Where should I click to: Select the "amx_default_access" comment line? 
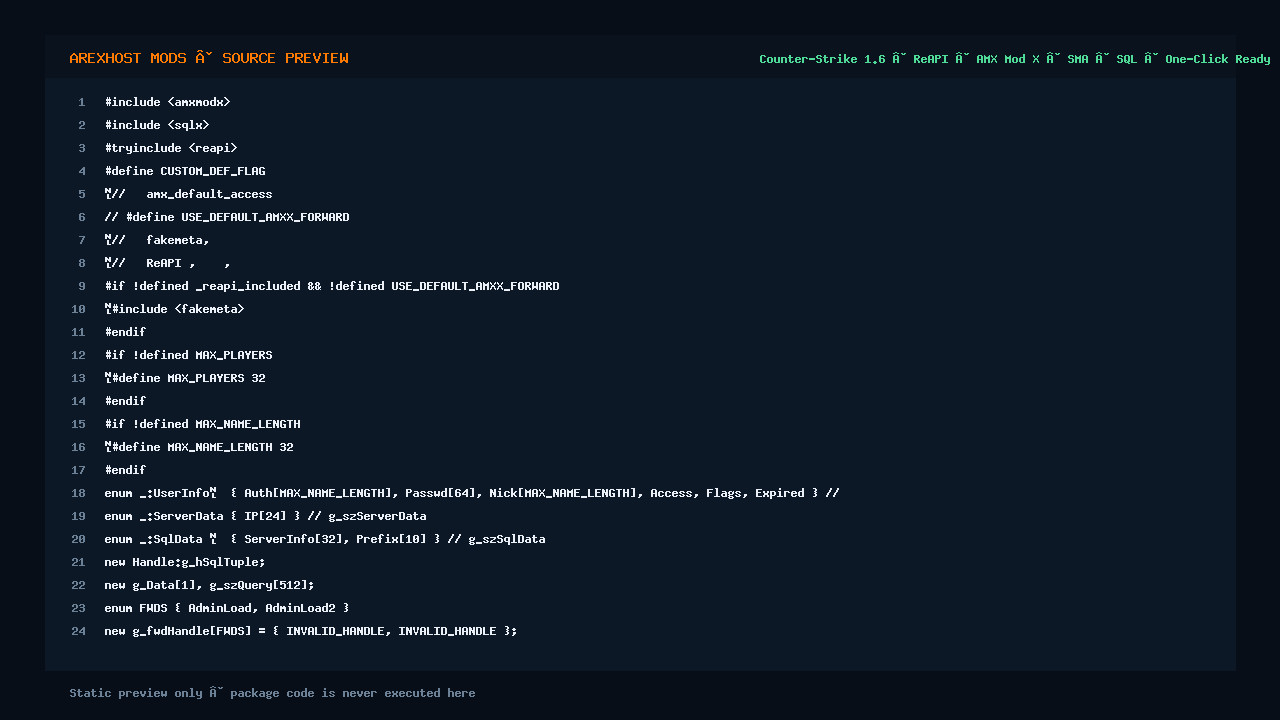pyautogui.click(x=188, y=194)
